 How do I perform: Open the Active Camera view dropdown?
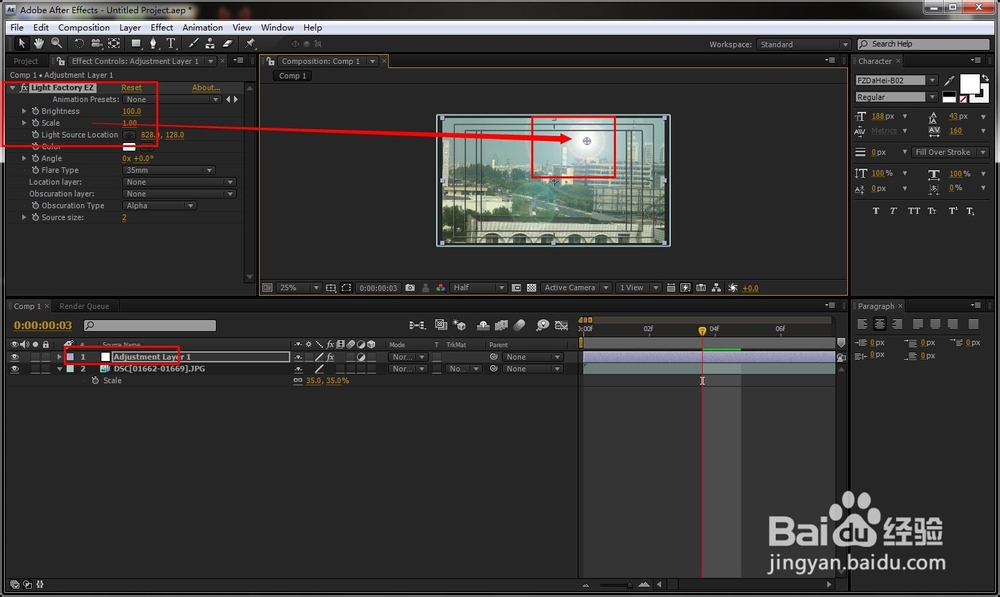(576, 288)
